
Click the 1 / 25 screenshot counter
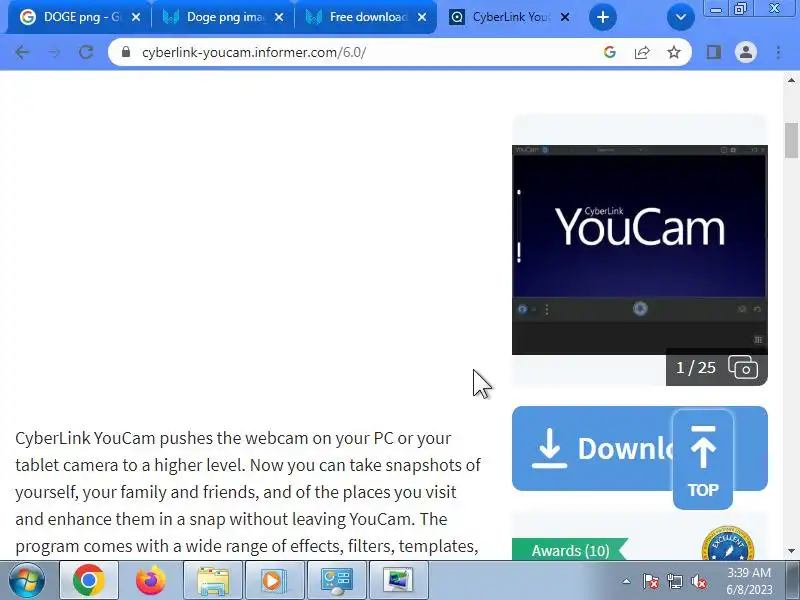pyautogui.click(x=696, y=368)
